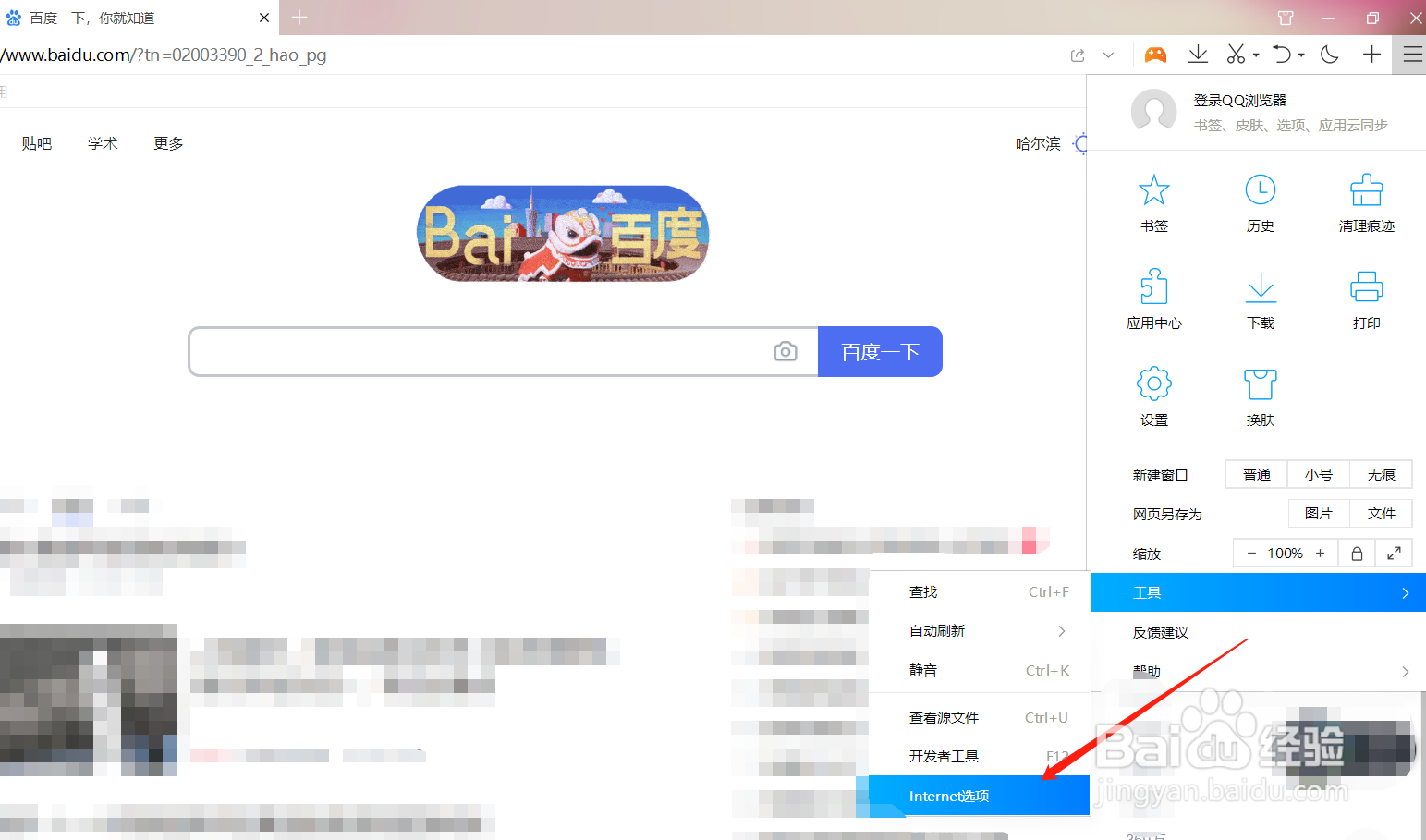Click the zoom lock icon
The height and width of the screenshot is (840, 1426).
[1357, 553]
